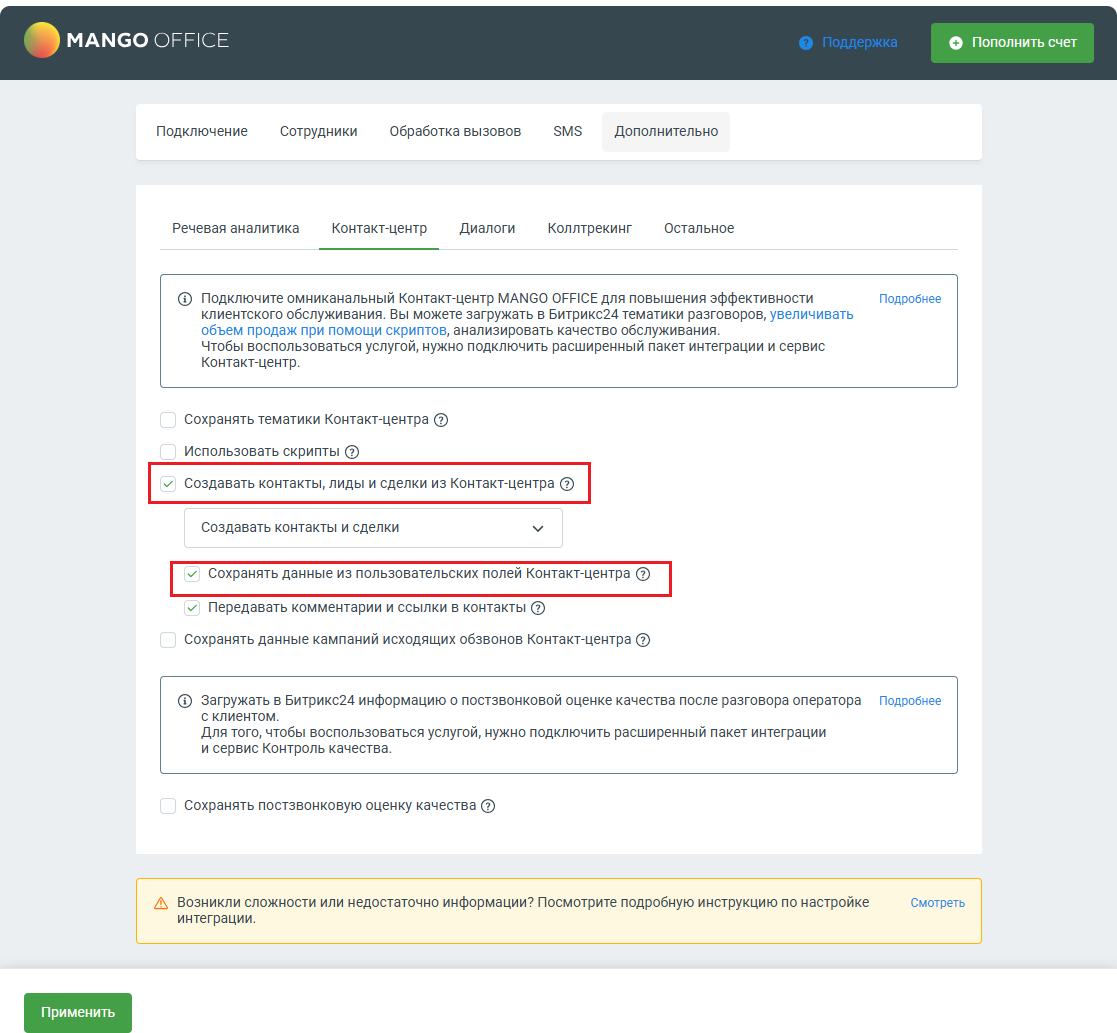Click Подробнее in the Контакт-центр notice
This screenshot has height=1033, width=1117.
pos(910,299)
